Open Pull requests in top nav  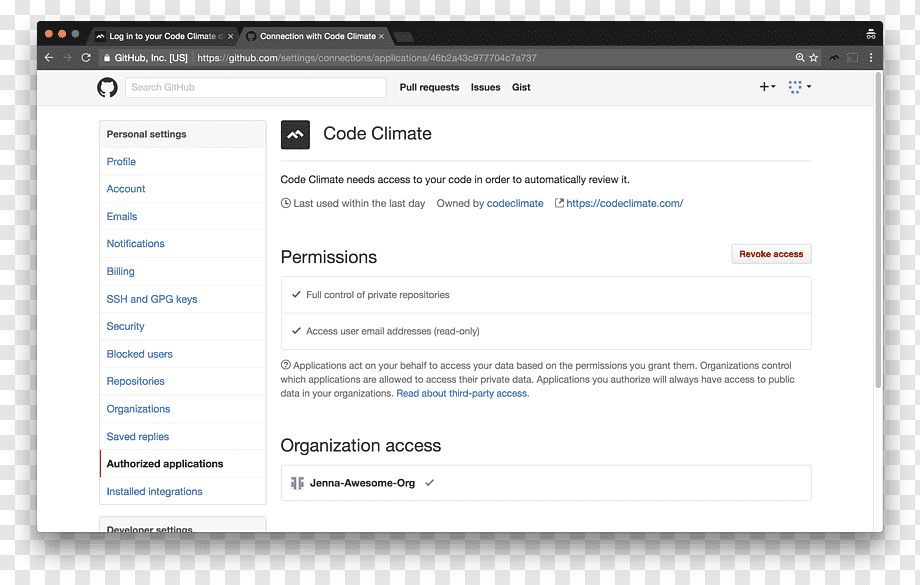pyautogui.click(x=429, y=87)
